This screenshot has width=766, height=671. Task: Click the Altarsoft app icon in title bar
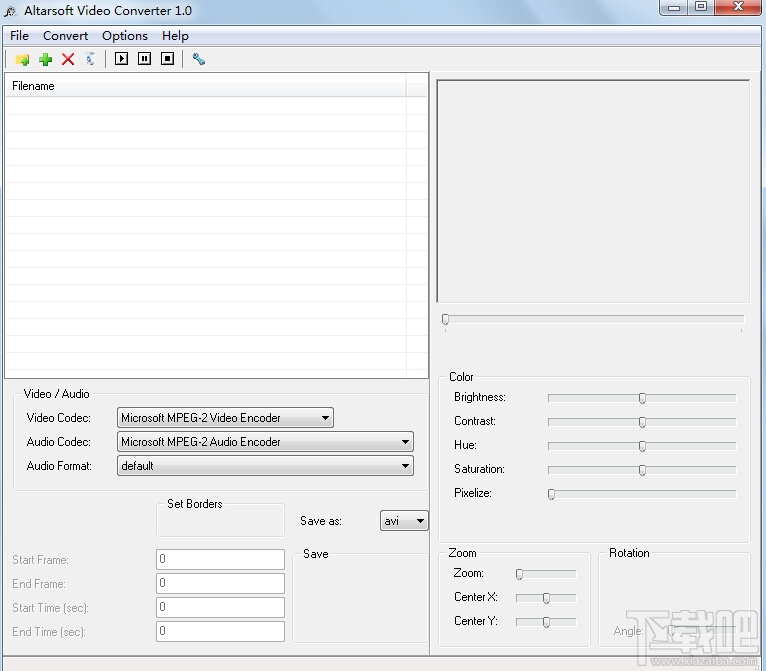coord(11,11)
